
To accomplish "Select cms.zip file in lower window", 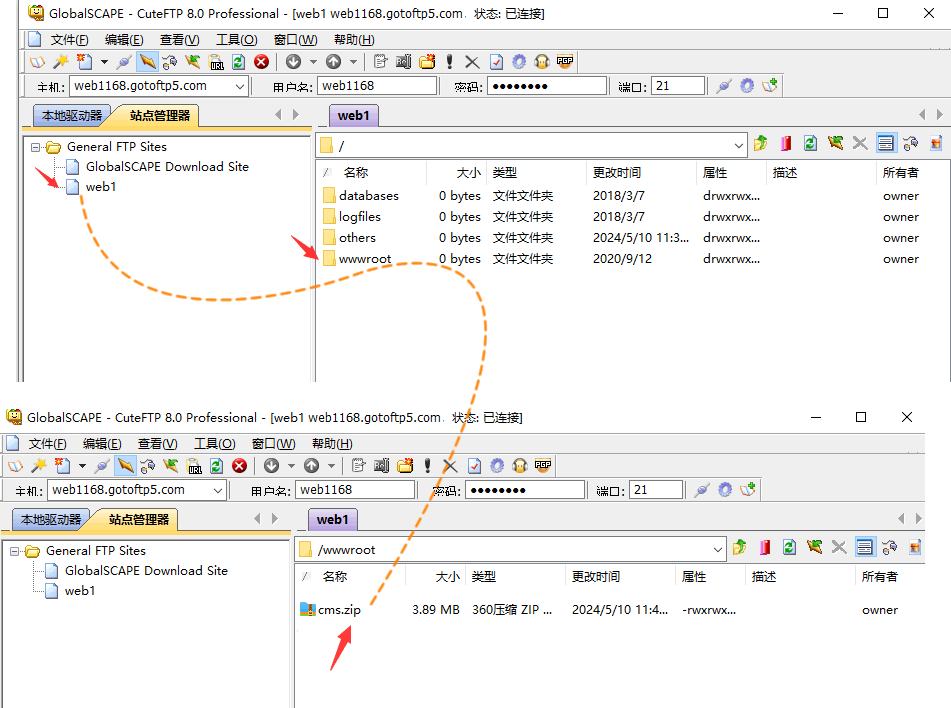I will point(339,610).
